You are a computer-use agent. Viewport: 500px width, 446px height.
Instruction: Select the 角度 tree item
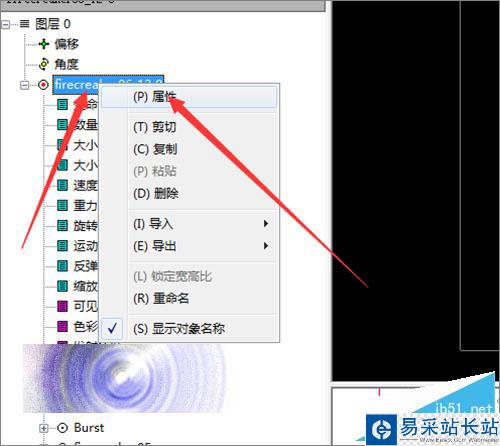(67, 64)
